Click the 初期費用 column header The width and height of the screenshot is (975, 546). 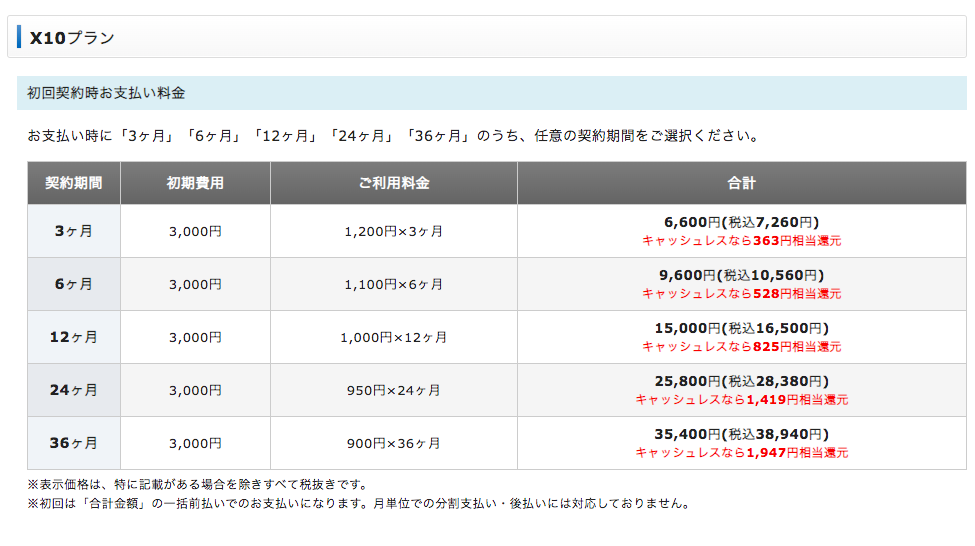pyautogui.click(x=195, y=183)
